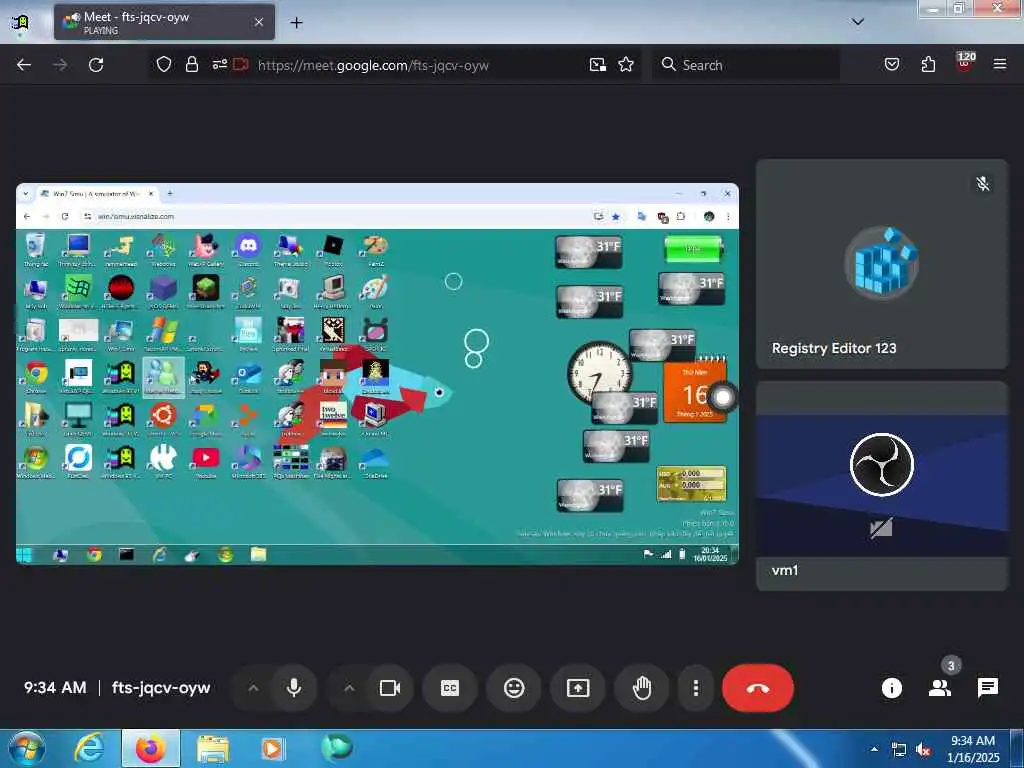Open Meeting details info icon
The height and width of the screenshot is (768, 1024).
click(x=891, y=688)
